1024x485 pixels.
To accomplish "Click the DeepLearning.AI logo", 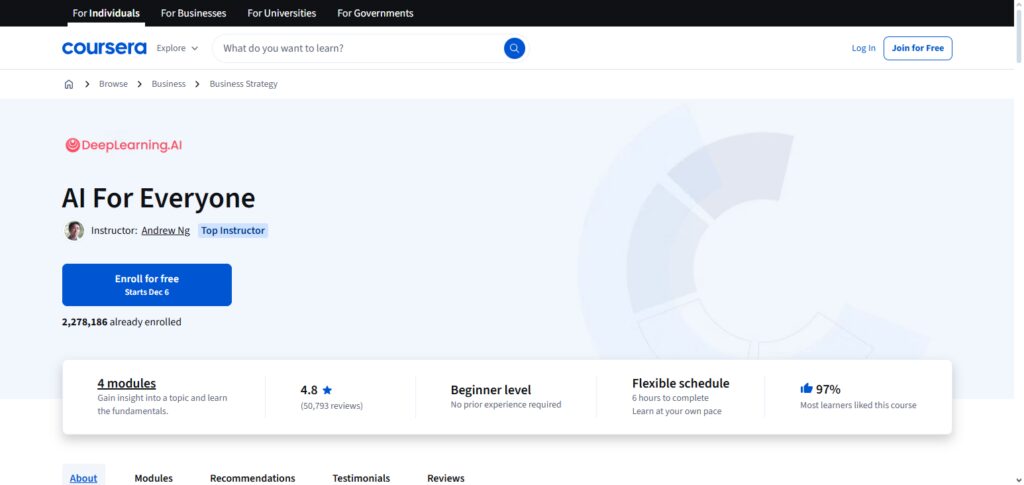I will coord(123,146).
